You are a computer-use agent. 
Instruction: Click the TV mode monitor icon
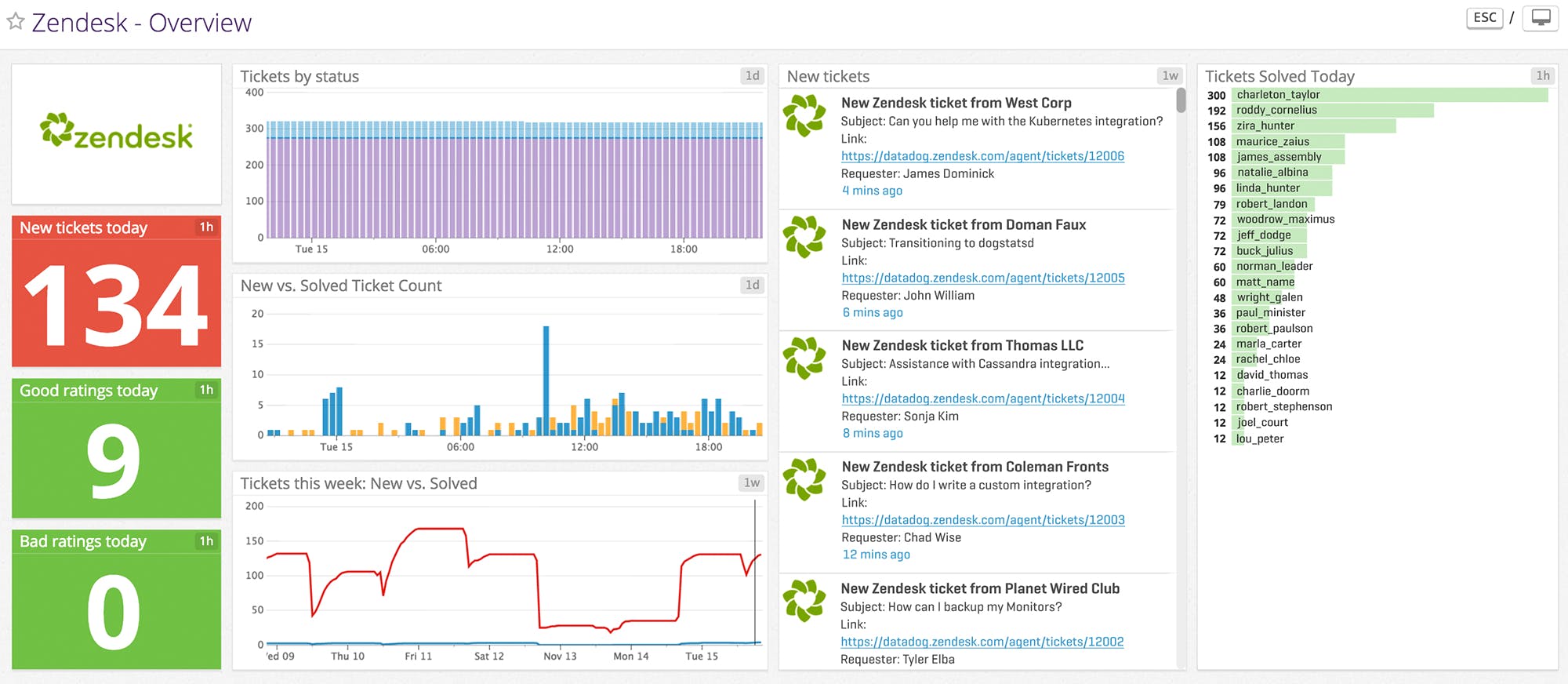tap(1541, 18)
